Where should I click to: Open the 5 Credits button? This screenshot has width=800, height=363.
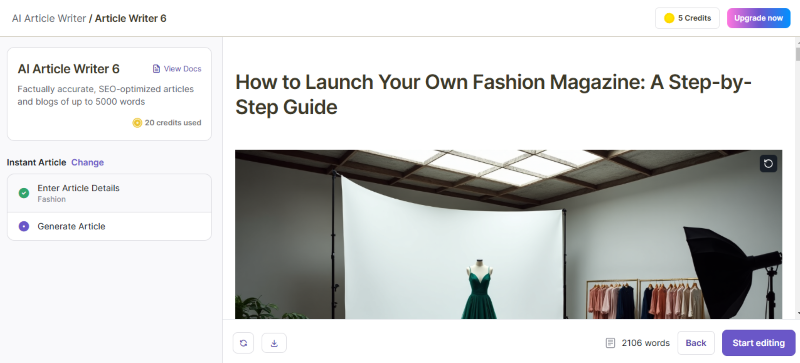pos(687,18)
